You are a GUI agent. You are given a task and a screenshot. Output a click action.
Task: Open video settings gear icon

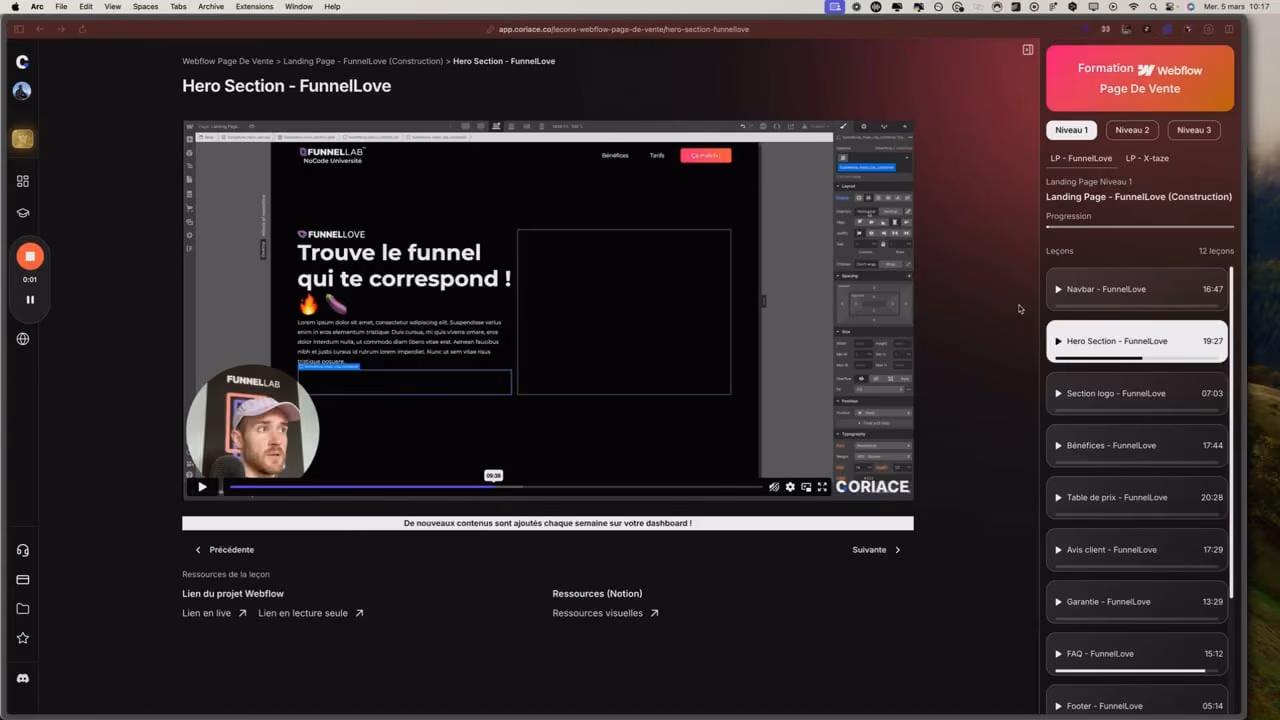pyautogui.click(x=790, y=487)
